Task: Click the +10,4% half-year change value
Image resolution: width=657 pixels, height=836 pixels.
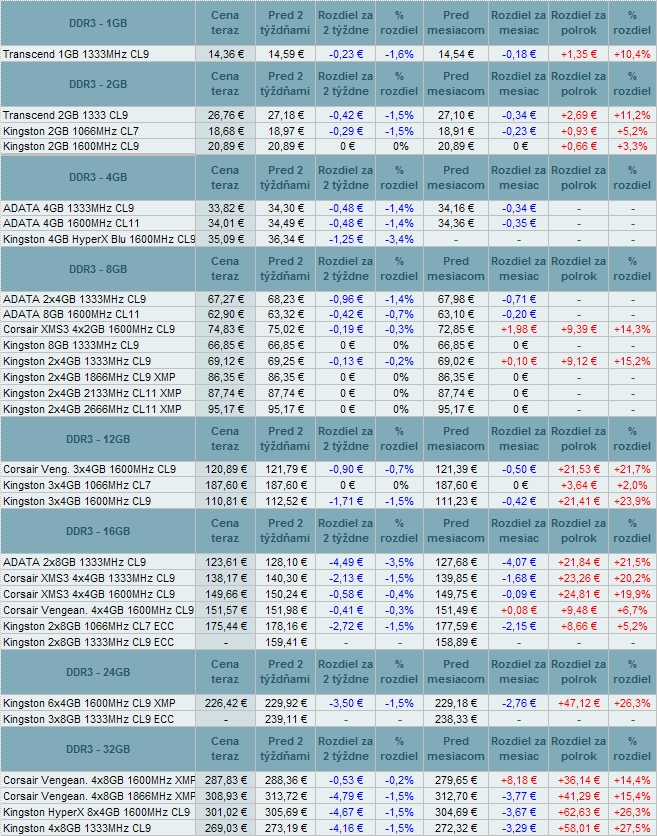Action: pos(632,54)
